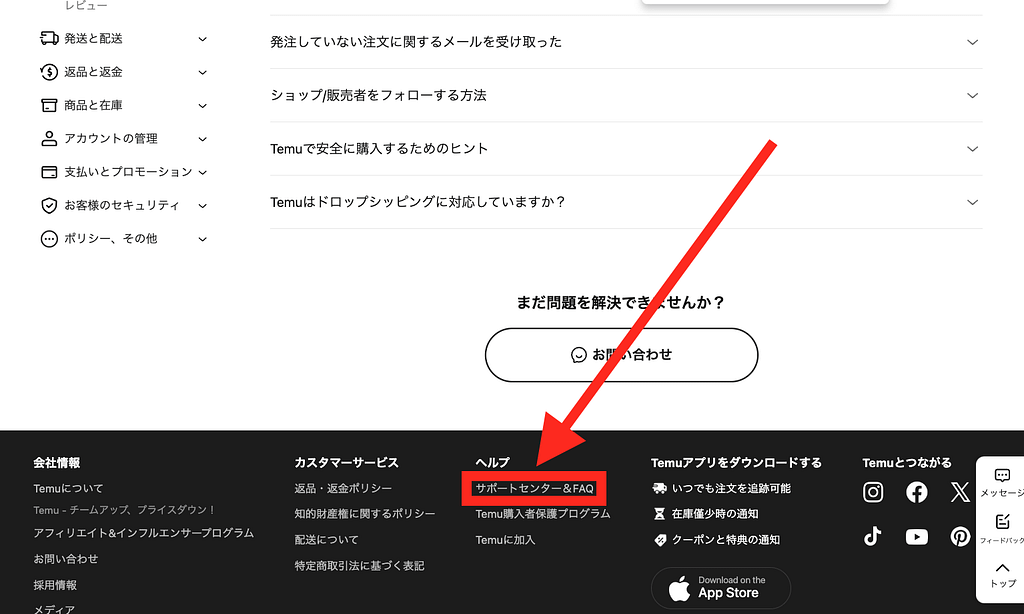
Task: Open Temu's YouTube icon
Action: pyautogui.click(x=916, y=536)
